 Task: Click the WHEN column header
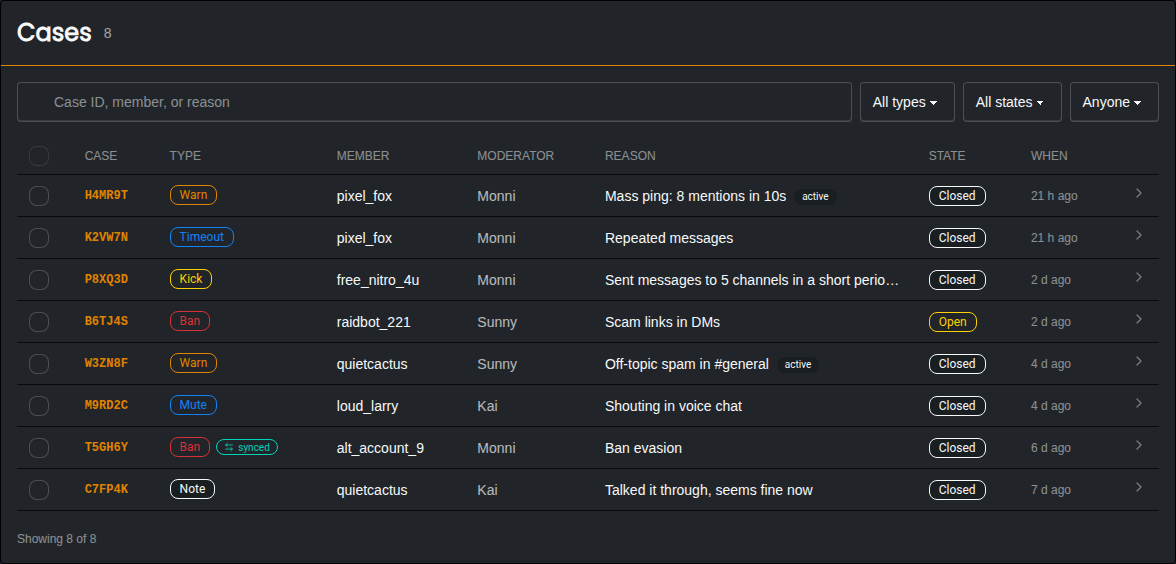tap(1049, 156)
